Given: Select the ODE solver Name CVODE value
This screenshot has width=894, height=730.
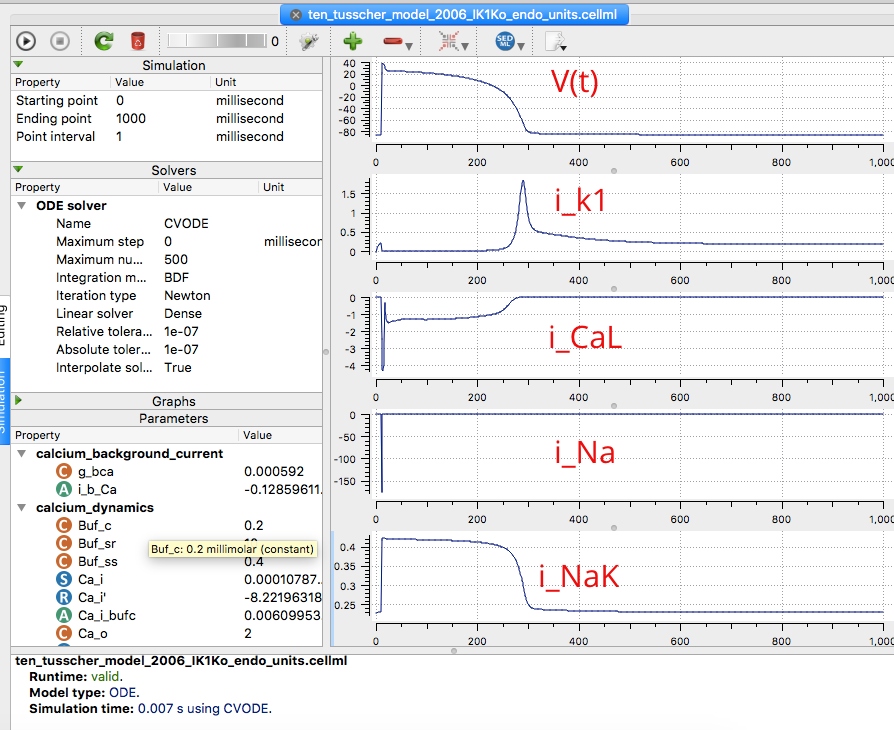Looking at the screenshot, I should 186,224.
